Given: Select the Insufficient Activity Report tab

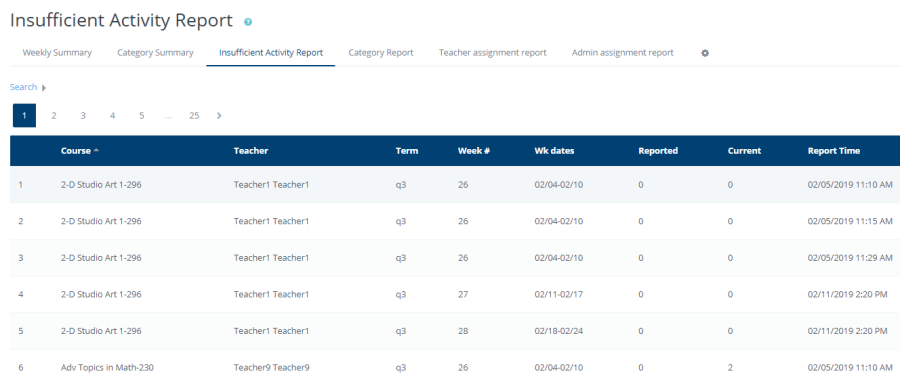Looking at the screenshot, I should (x=271, y=52).
